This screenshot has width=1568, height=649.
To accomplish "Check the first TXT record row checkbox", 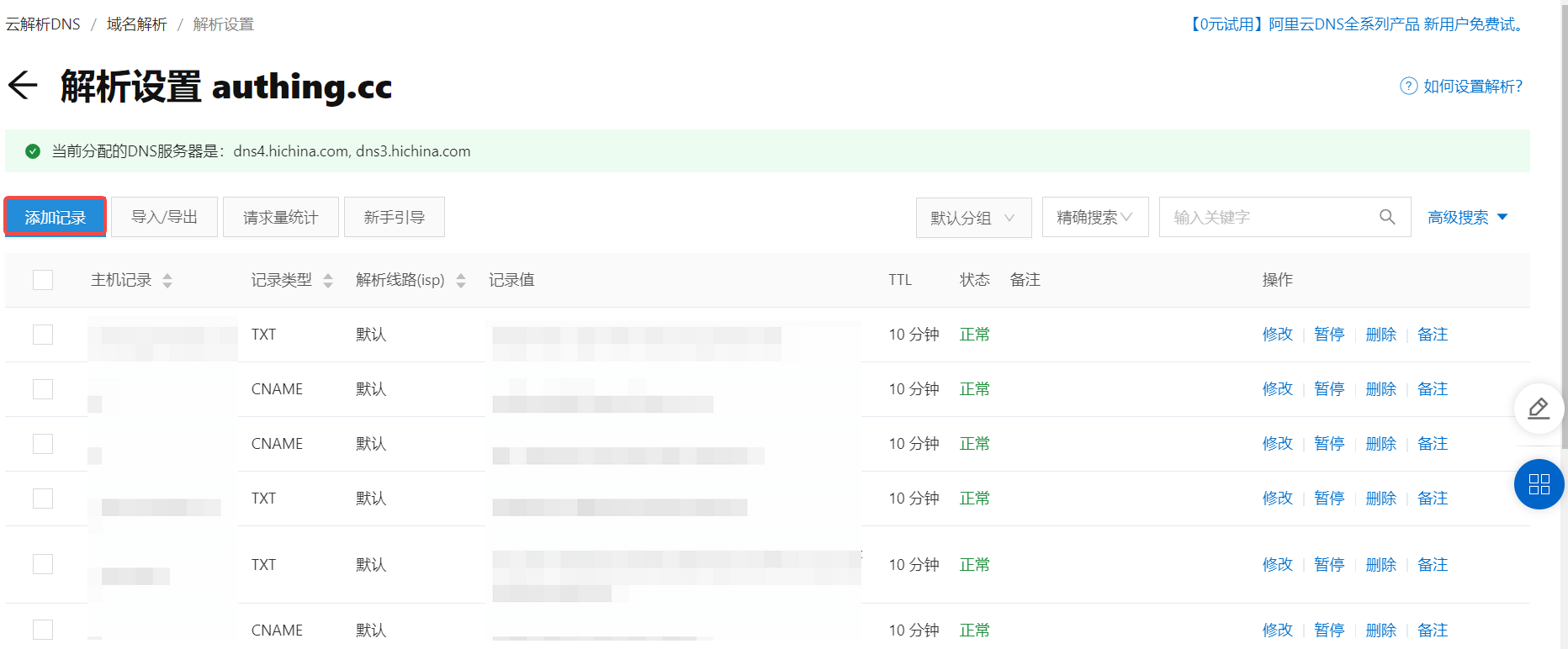I will [x=43, y=335].
